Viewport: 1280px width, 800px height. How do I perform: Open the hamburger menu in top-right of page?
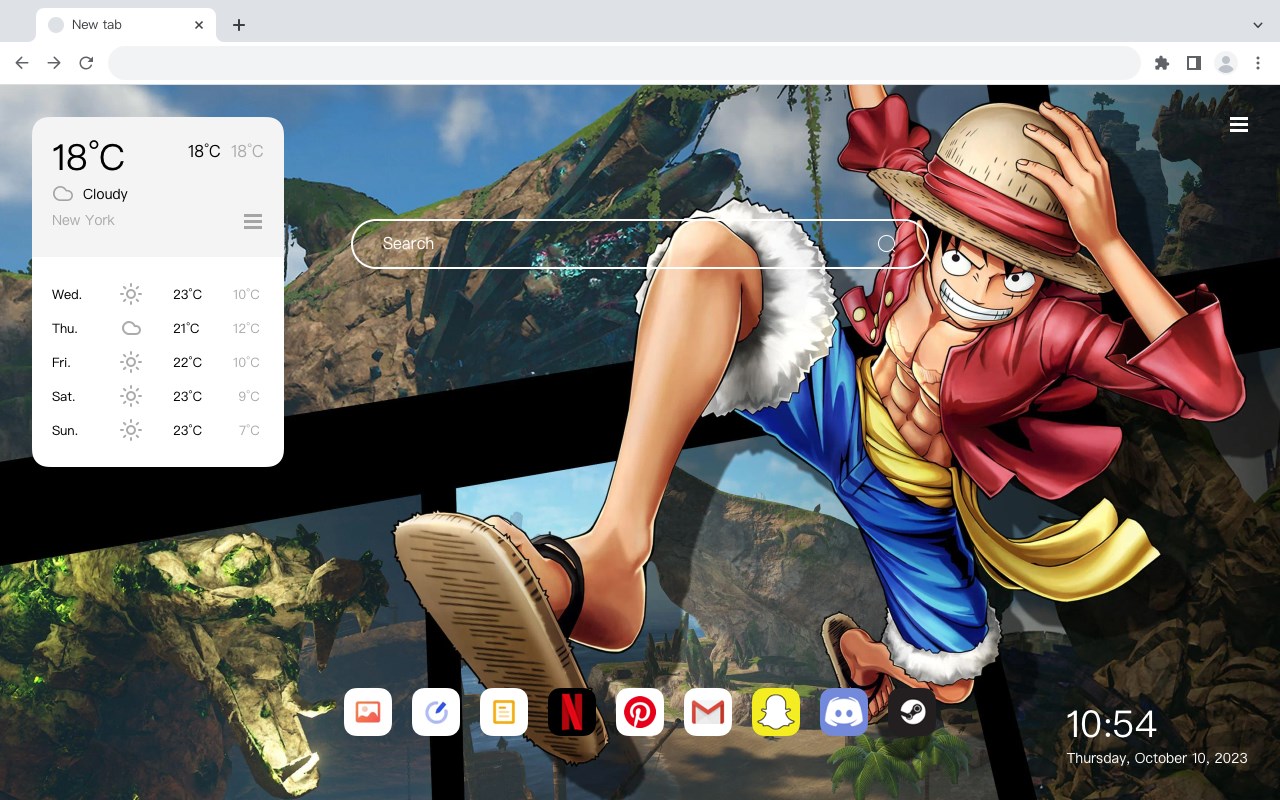tap(1239, 124)
